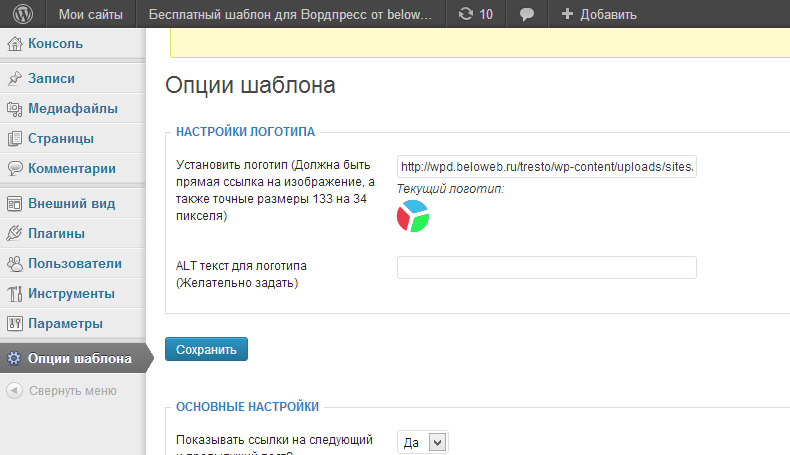The width and height of the screenshot is (790, 455).
Task: Go to the Страницы menu item
Action: tap(61, 139)
